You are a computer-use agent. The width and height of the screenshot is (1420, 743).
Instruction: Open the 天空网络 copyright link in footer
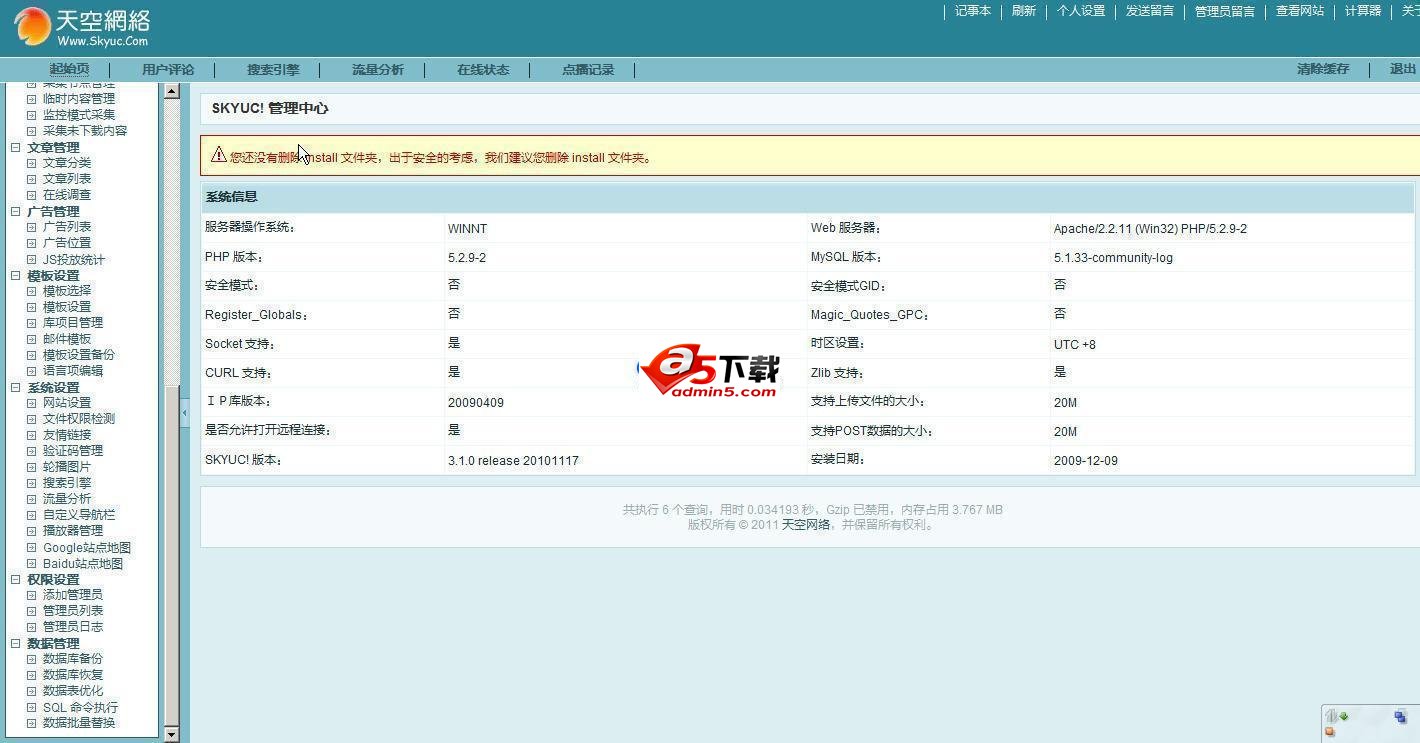coord(805,525)
